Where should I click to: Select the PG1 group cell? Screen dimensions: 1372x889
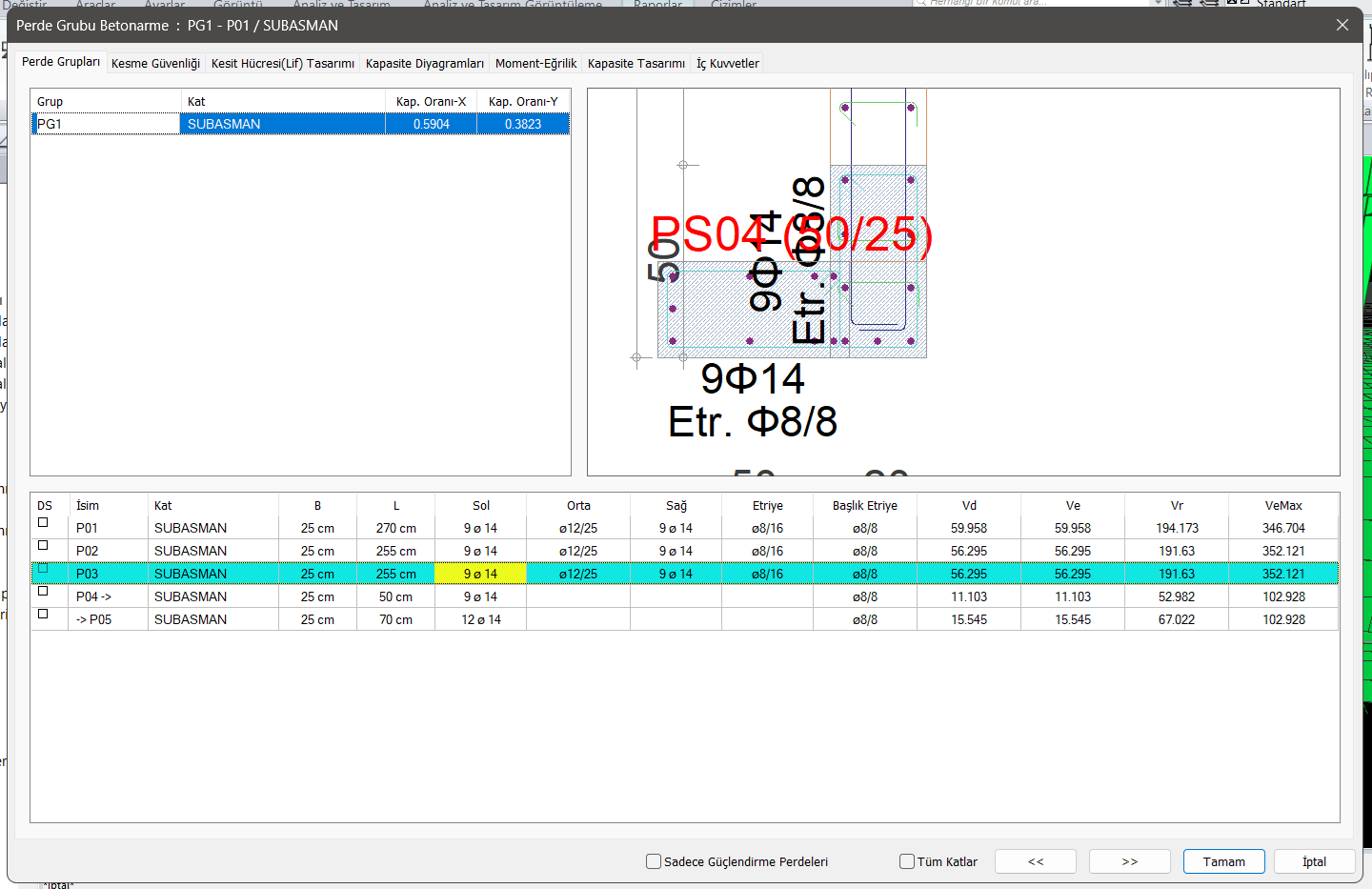pos(106,124)
